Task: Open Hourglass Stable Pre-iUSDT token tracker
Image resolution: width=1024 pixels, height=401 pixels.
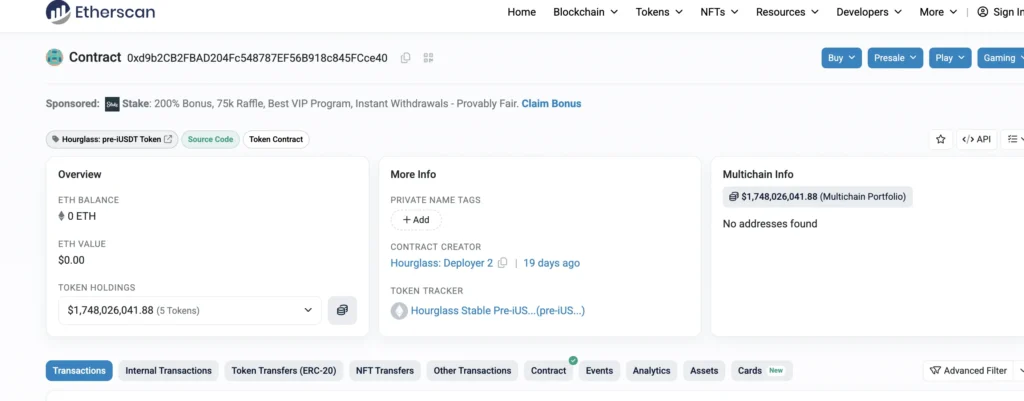Action: (497, 311)
